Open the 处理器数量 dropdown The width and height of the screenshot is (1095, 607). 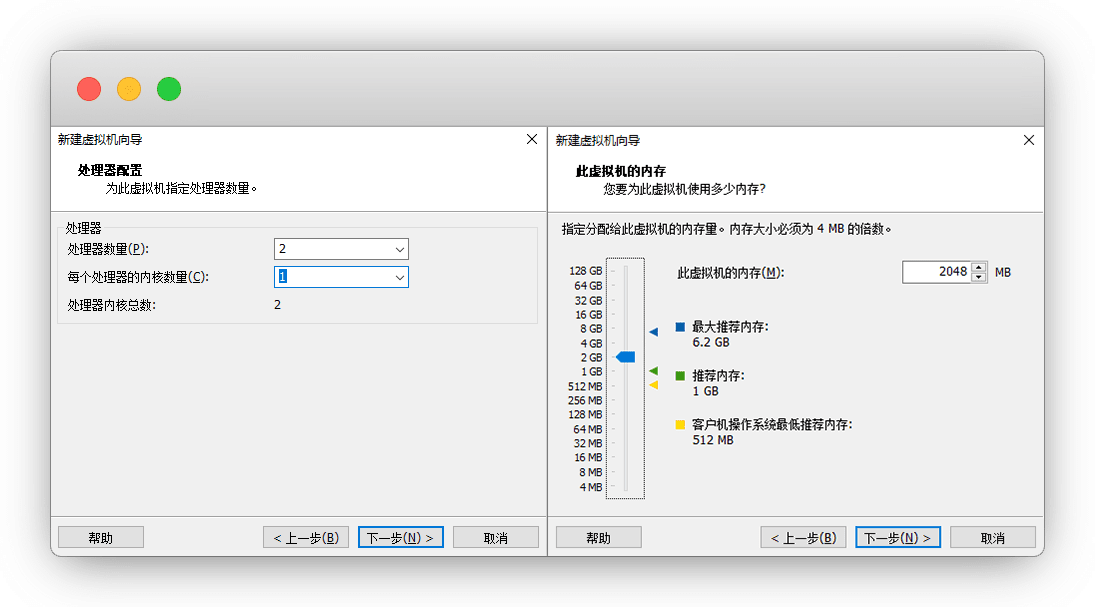coord(399,249)
